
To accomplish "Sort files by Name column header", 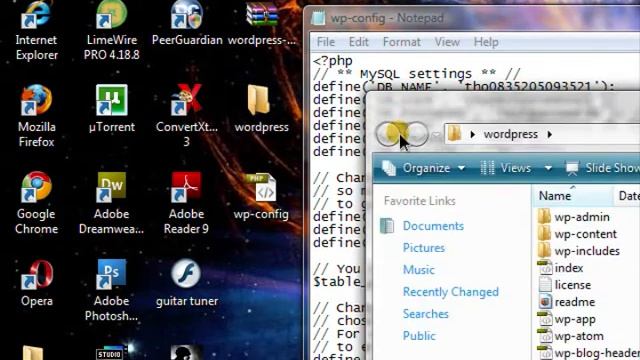I will (573, 196).
